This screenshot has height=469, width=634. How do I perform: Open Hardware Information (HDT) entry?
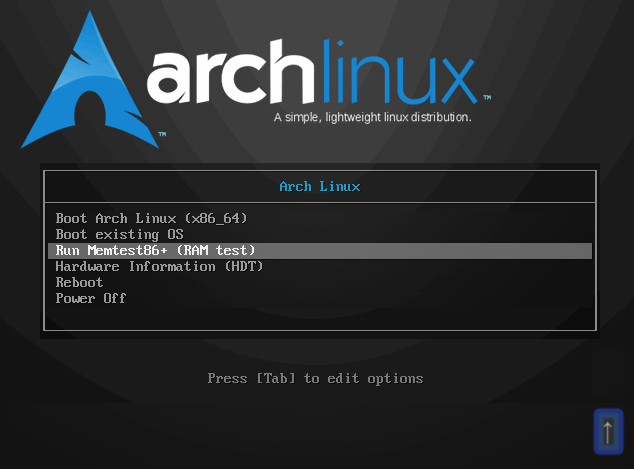click(319, 266)
